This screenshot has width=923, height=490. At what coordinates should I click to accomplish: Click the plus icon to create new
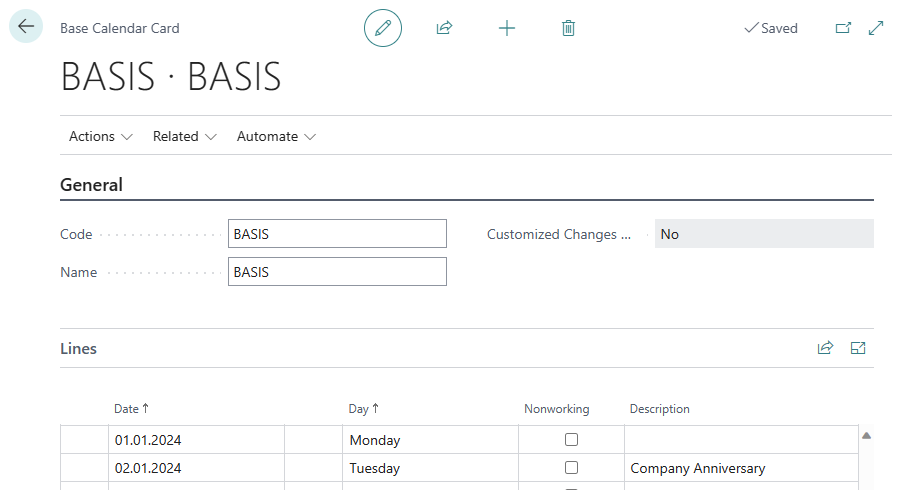tap(507, 28)
